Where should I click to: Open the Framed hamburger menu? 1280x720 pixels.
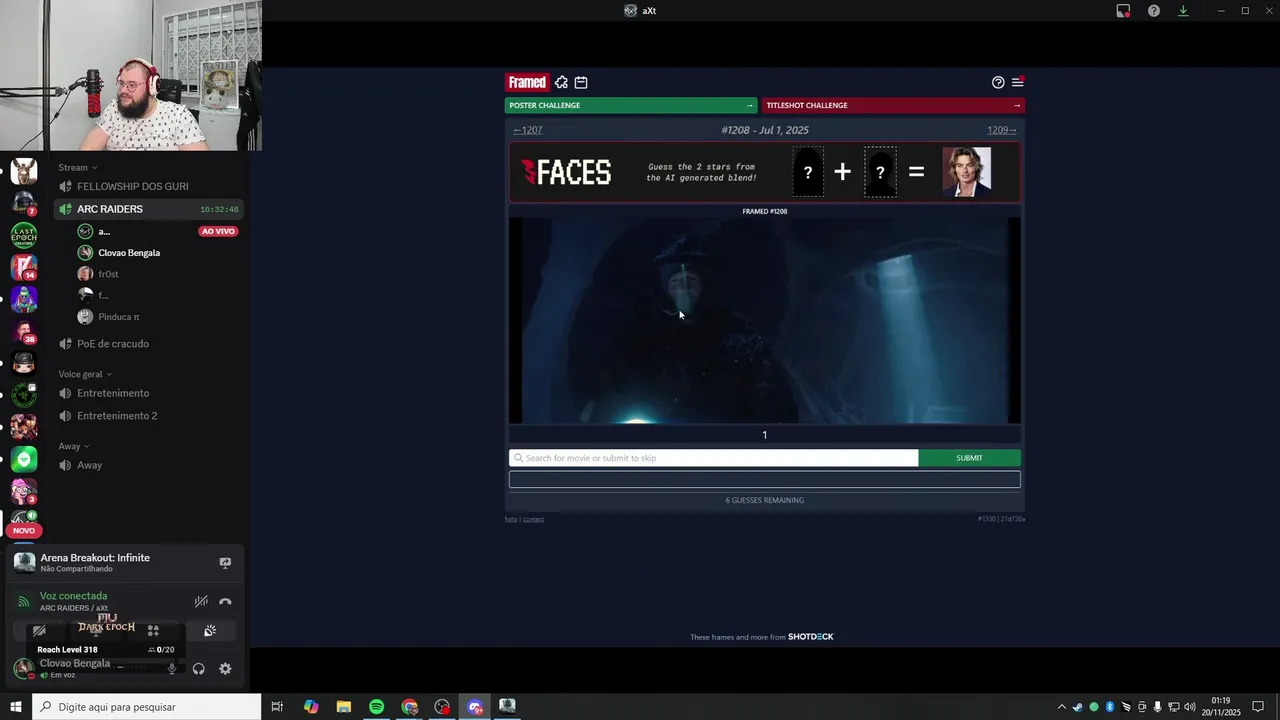click(x=1017, y=82)
